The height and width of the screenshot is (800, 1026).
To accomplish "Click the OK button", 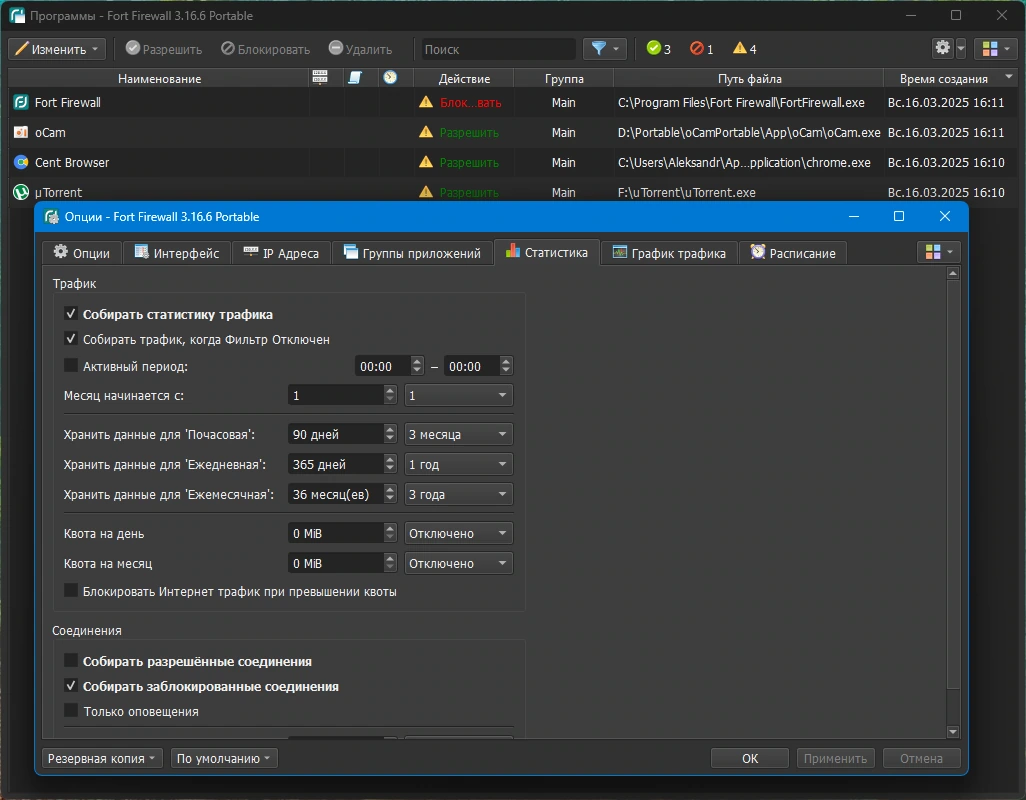I will coord(750,758).
